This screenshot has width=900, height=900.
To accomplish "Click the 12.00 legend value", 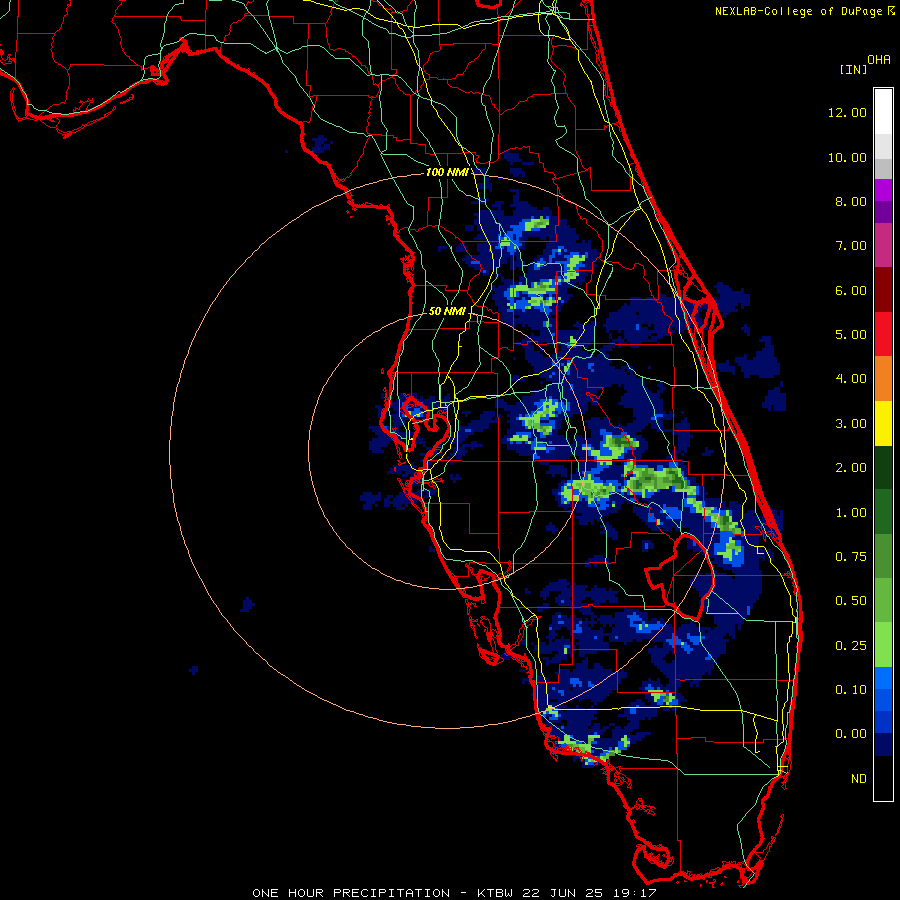I will click(x=847, y=112).
